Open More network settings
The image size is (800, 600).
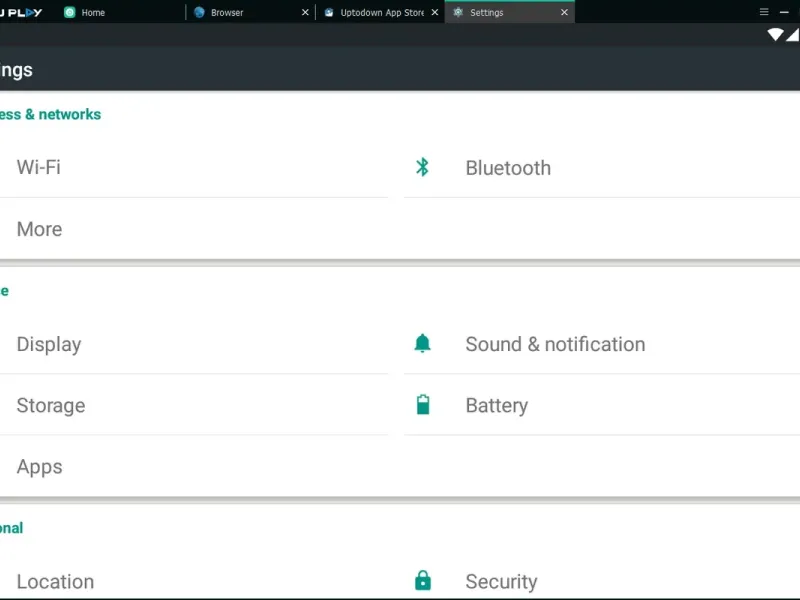click(x=194, y=229)
